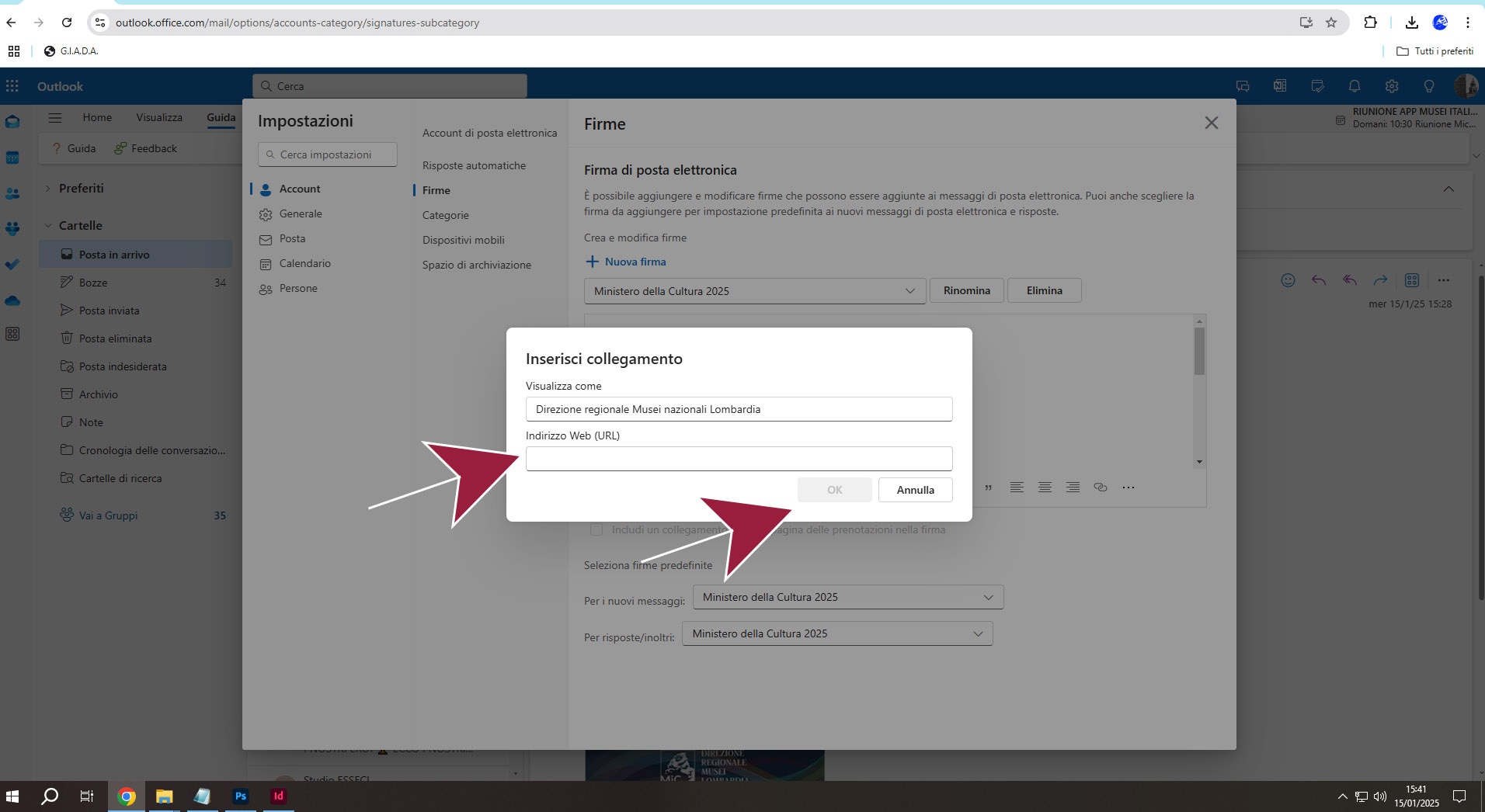Click the insert link icon in signature toolbar
The image size is (1485, 812).
click(1101, 488)
